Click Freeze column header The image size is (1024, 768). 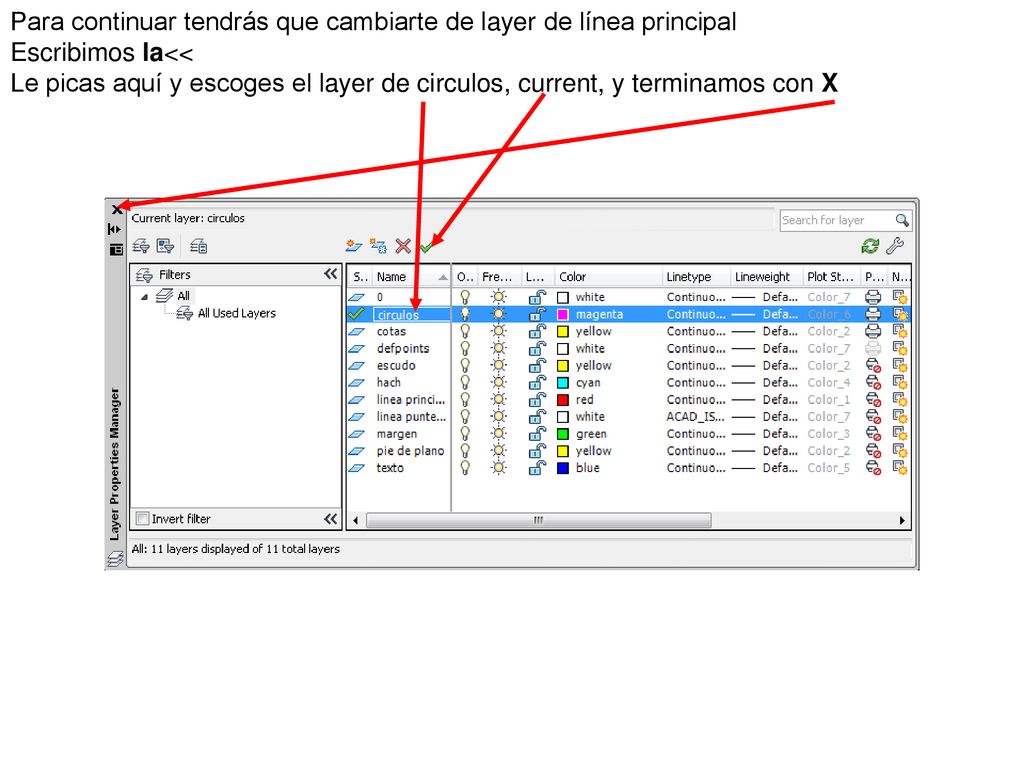point(499,277)
